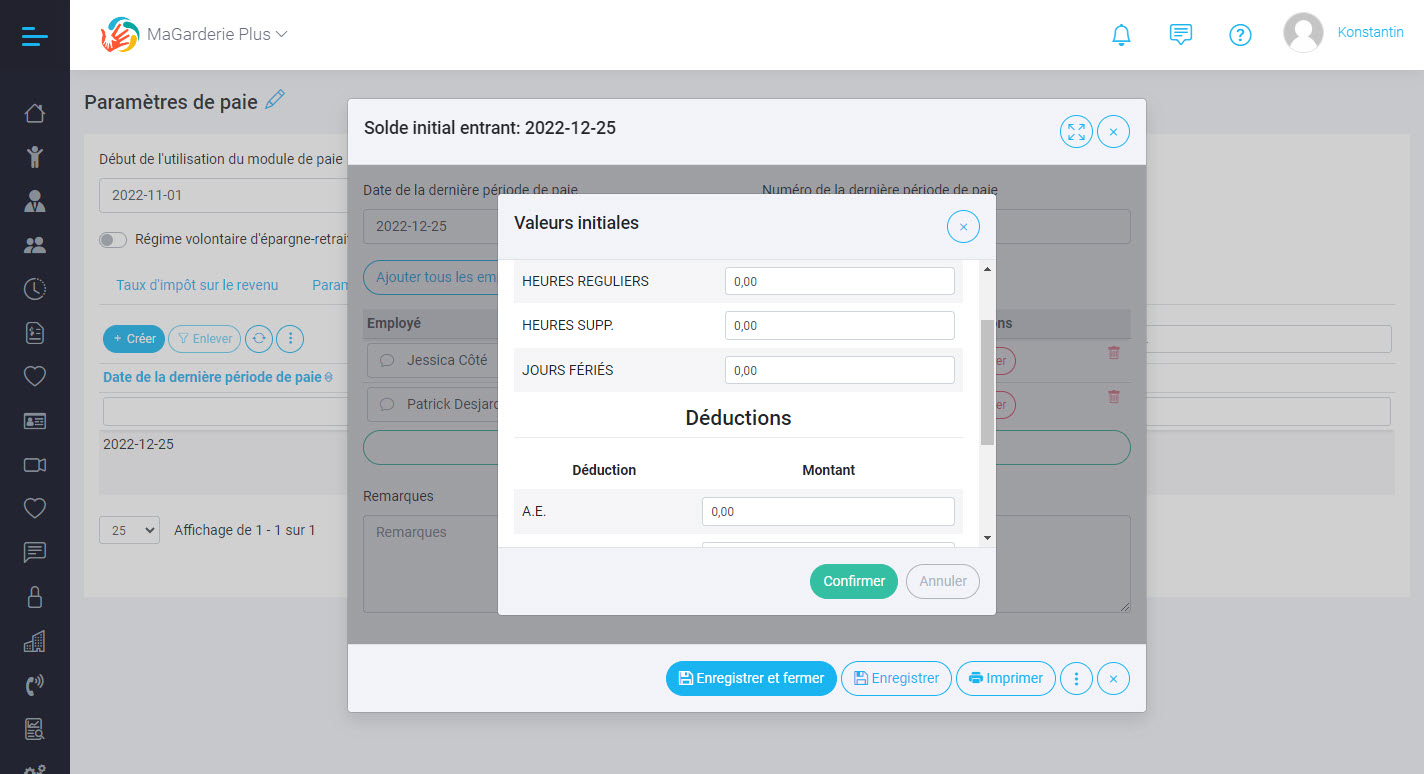Delete Jessica Côté's row with the trash icon

coord(1113,353)
